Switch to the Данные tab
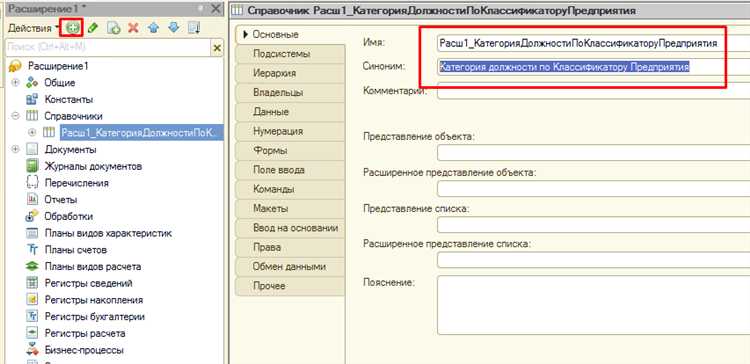Image resolution: width=750 pixels, height=364 pixels. 290,112
